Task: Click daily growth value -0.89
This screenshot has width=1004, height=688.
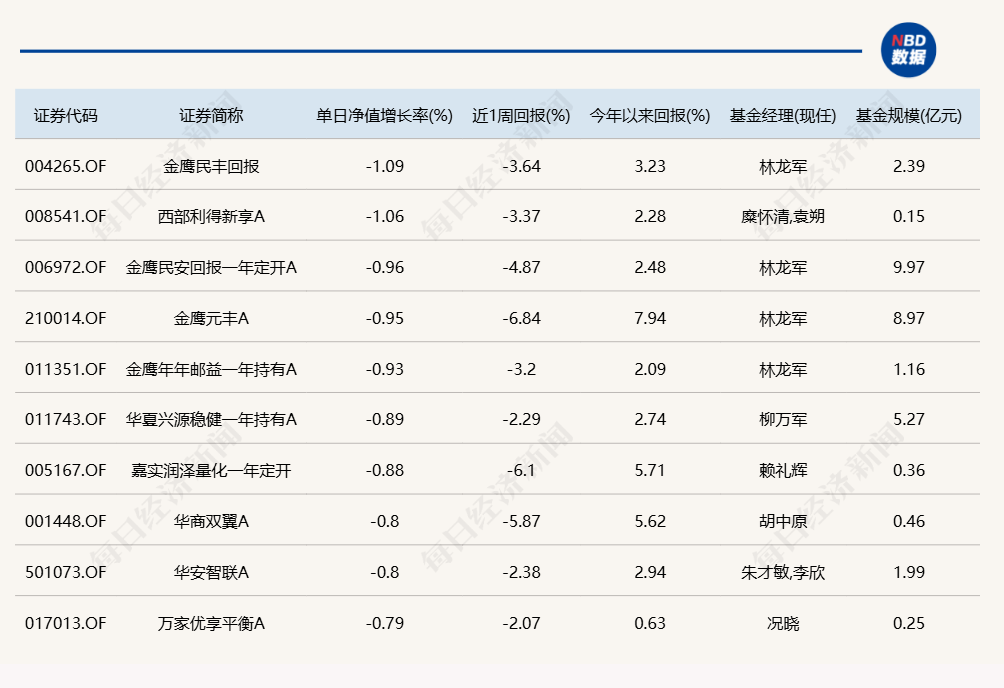Action: [x=384, y=419]
